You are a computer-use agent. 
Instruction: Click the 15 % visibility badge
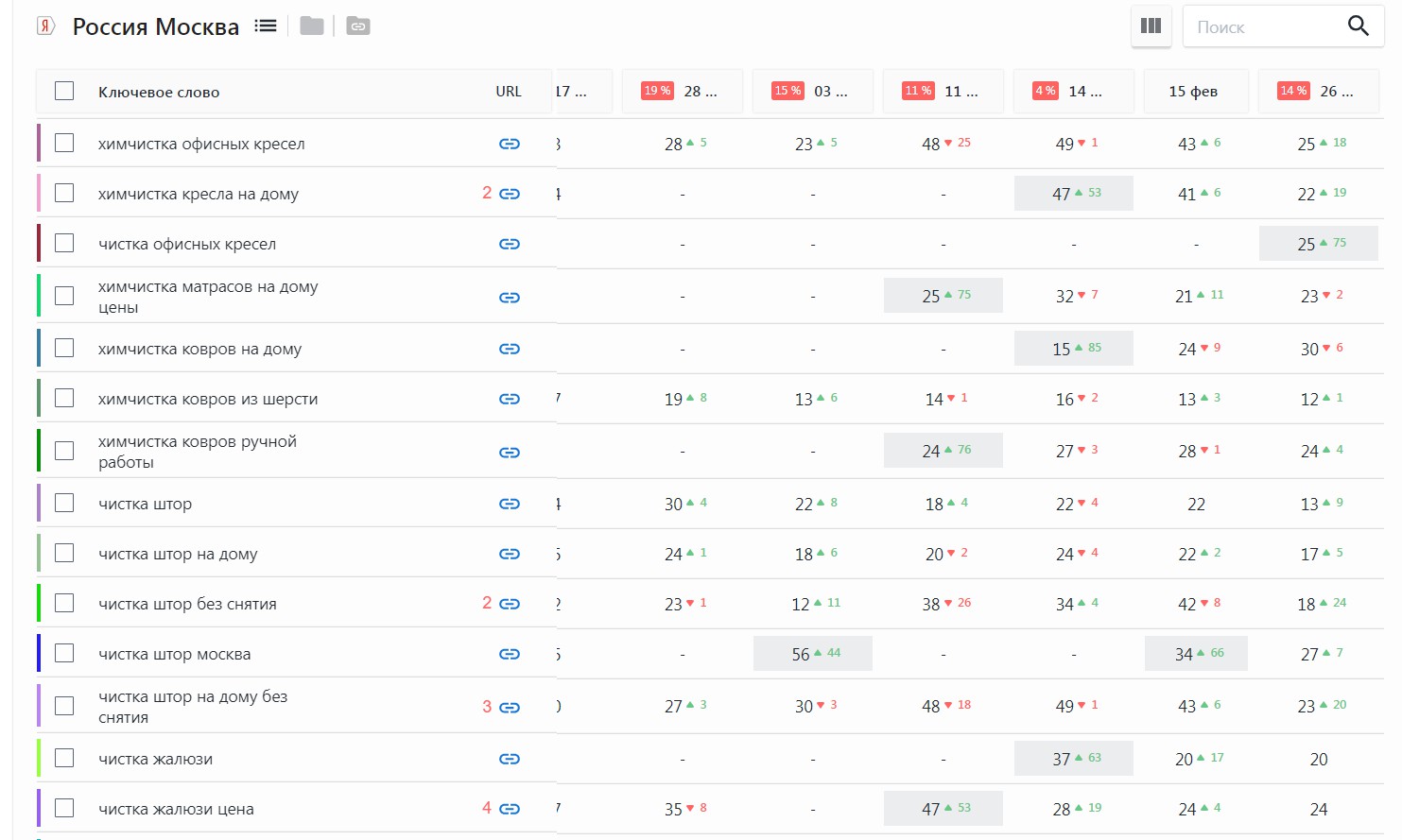788,91
